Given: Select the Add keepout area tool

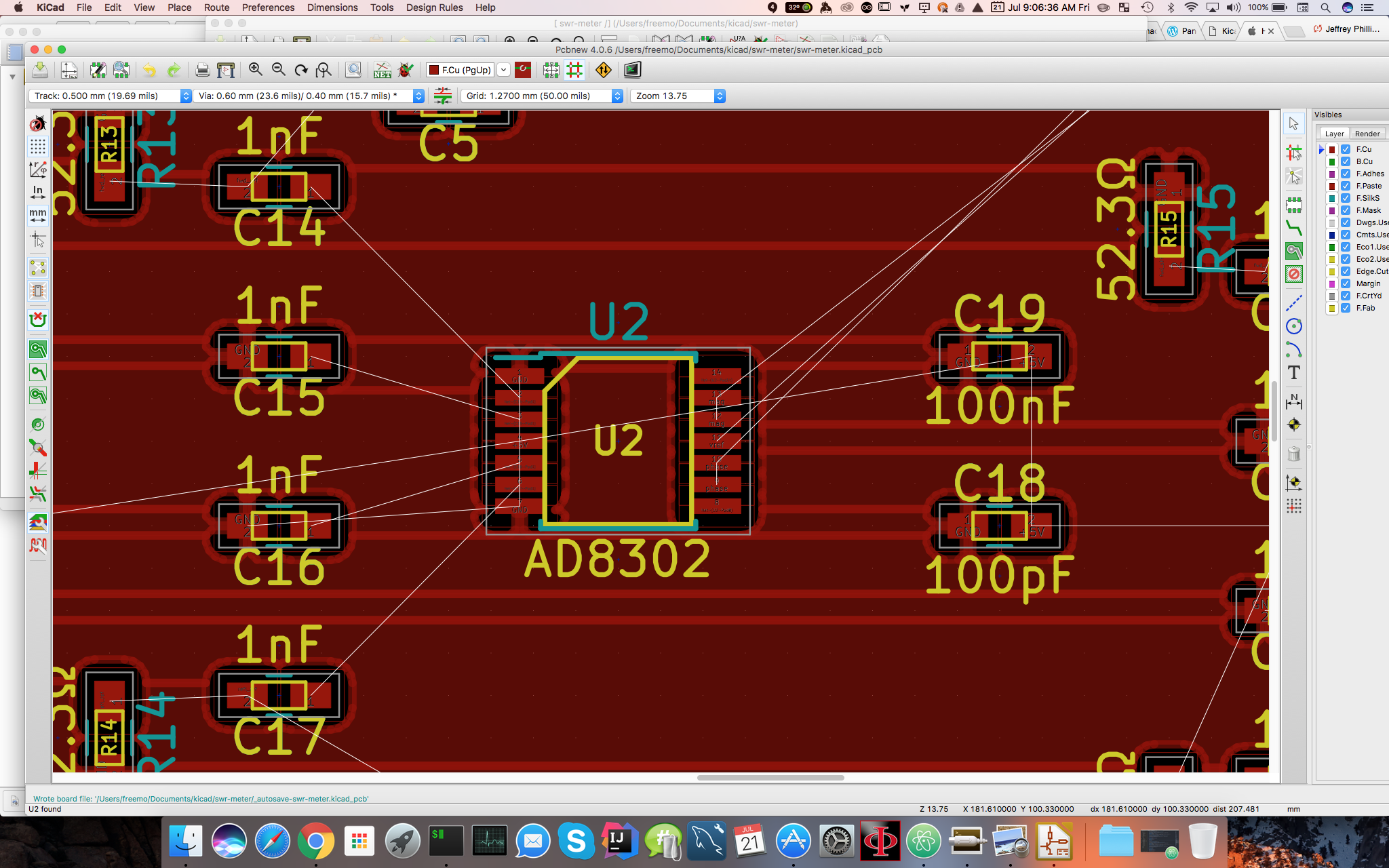Looking at the screenshot, I should [1293, 274].
